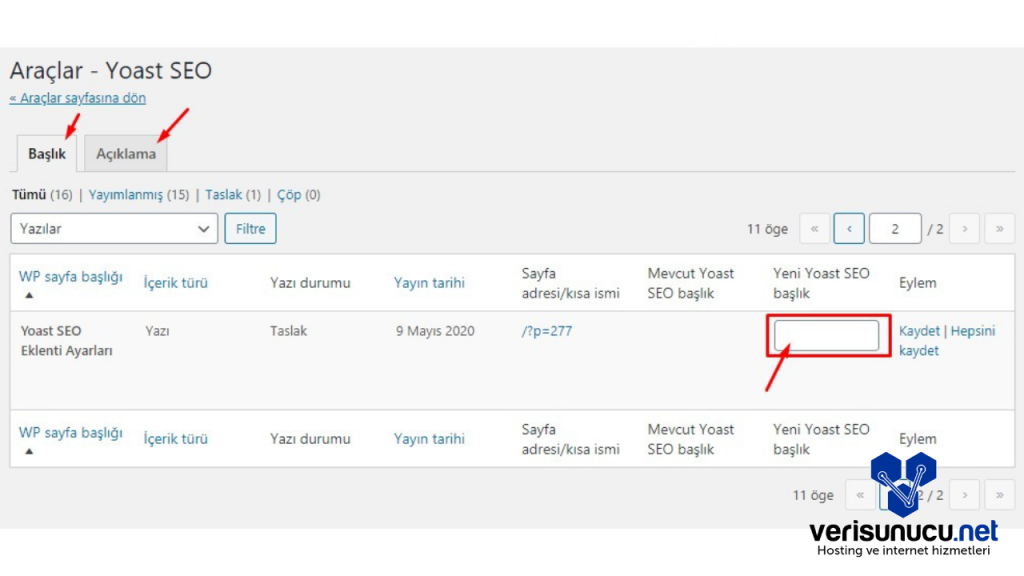The height and width of the screenshot is (576, 1024).
Task: Go to next page in top pagination
Action: click(x=964, y=229)
